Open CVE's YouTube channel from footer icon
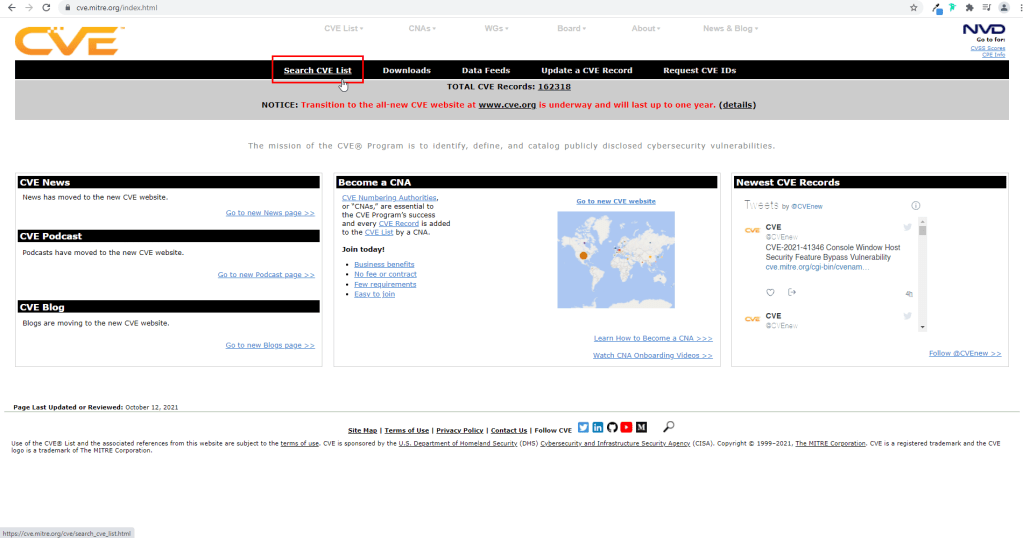This screenshot has width=1023, height=538. 627,428
